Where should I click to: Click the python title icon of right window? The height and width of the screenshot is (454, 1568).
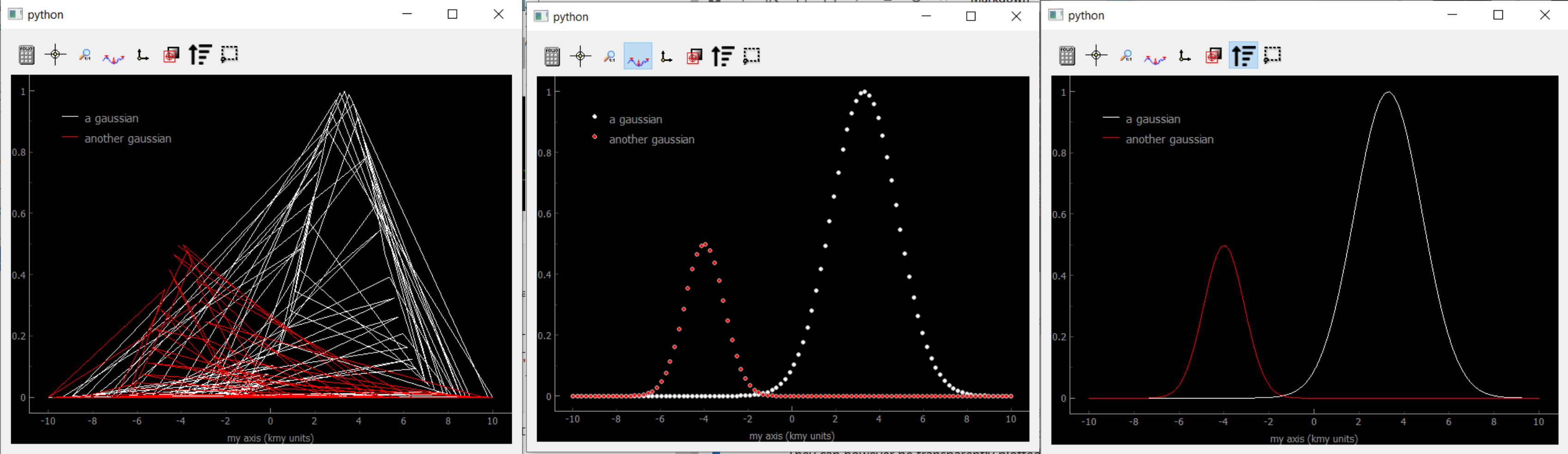pyautogui.click(x=1055, y=15)
